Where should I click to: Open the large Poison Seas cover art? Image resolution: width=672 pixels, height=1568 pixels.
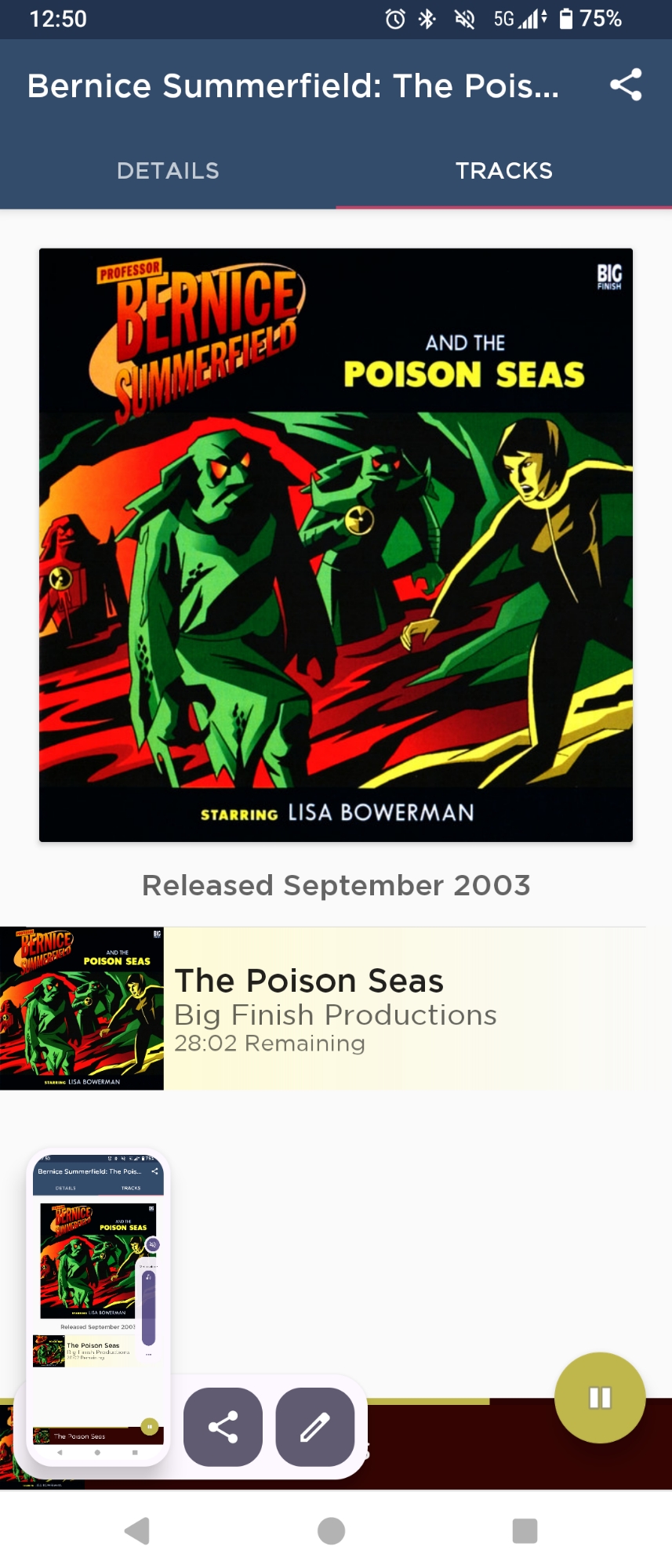click(x=336, y=545)
